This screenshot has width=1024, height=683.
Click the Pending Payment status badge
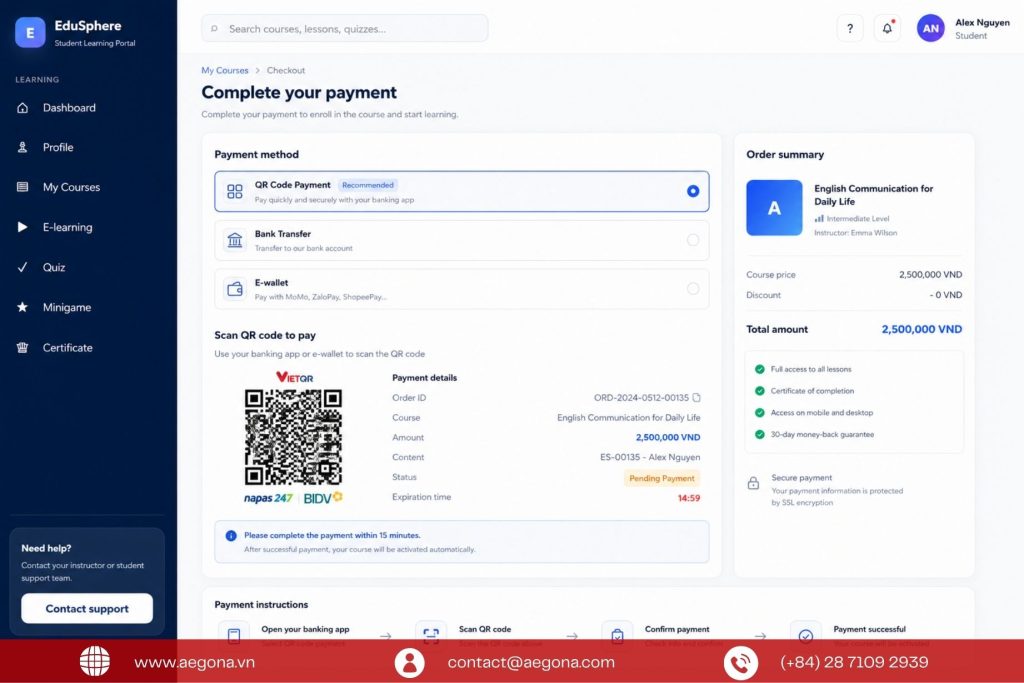point(662,479)
